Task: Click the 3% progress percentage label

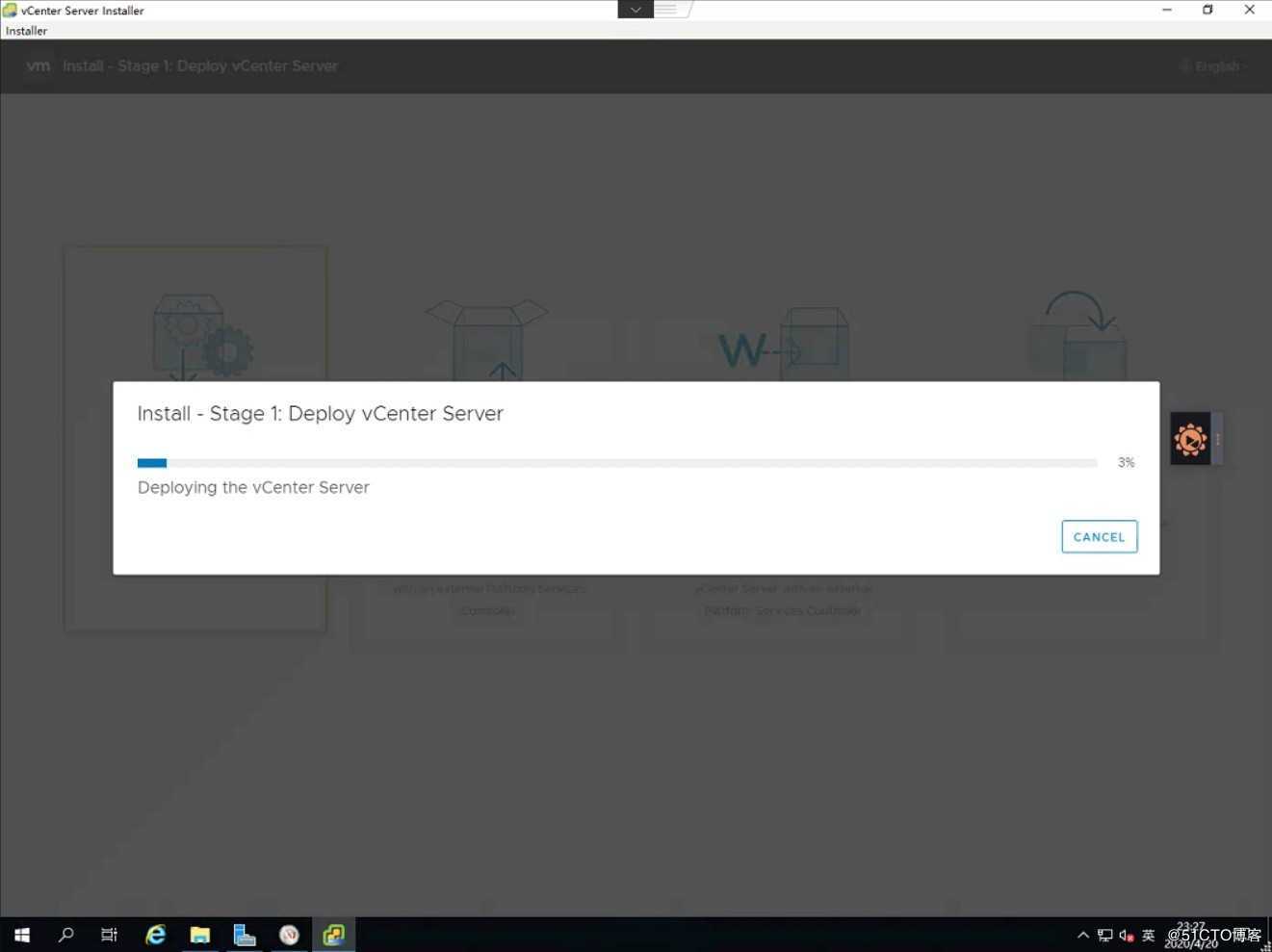Action: click(x=1126, y=463)
